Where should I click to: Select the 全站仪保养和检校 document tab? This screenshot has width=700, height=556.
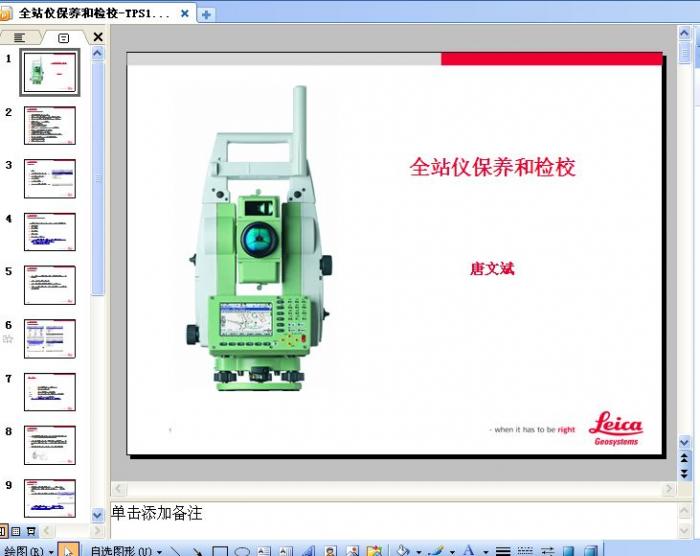(x=97, y=14)
